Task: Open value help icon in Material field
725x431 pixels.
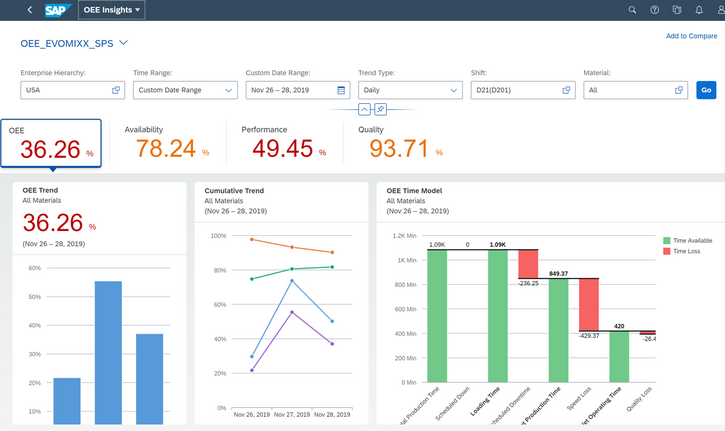Action: tap(679, 90)
